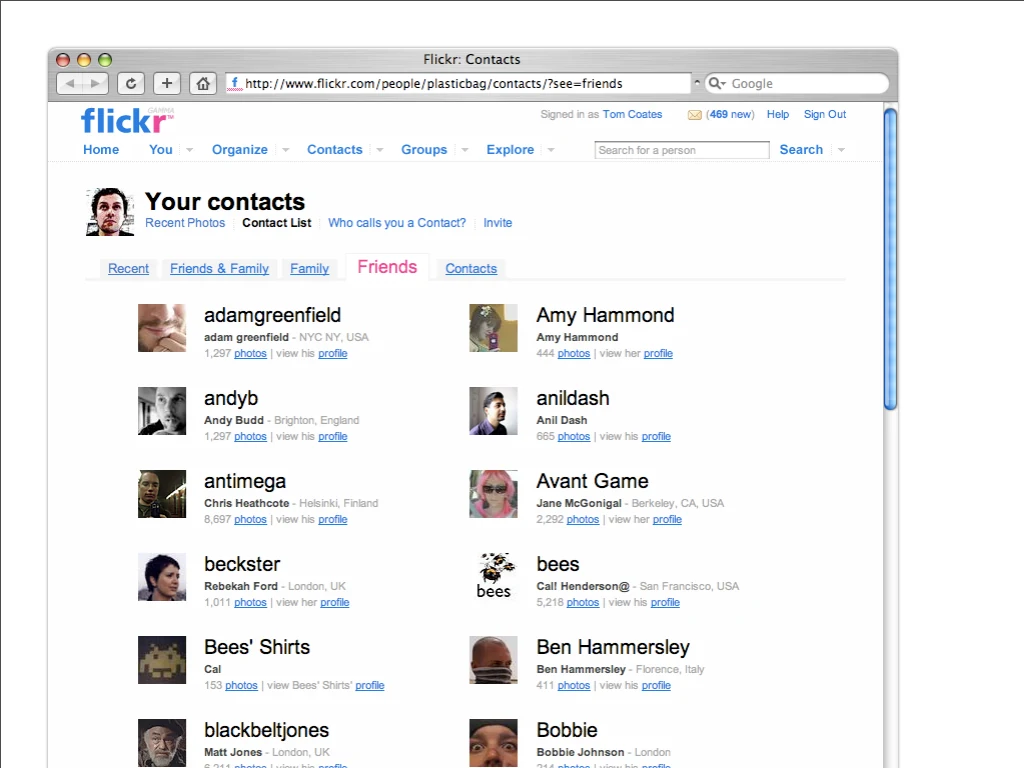Open the Flickr logo homepage
Viewport: 1024px width, 768px height.
pos(127,121)
